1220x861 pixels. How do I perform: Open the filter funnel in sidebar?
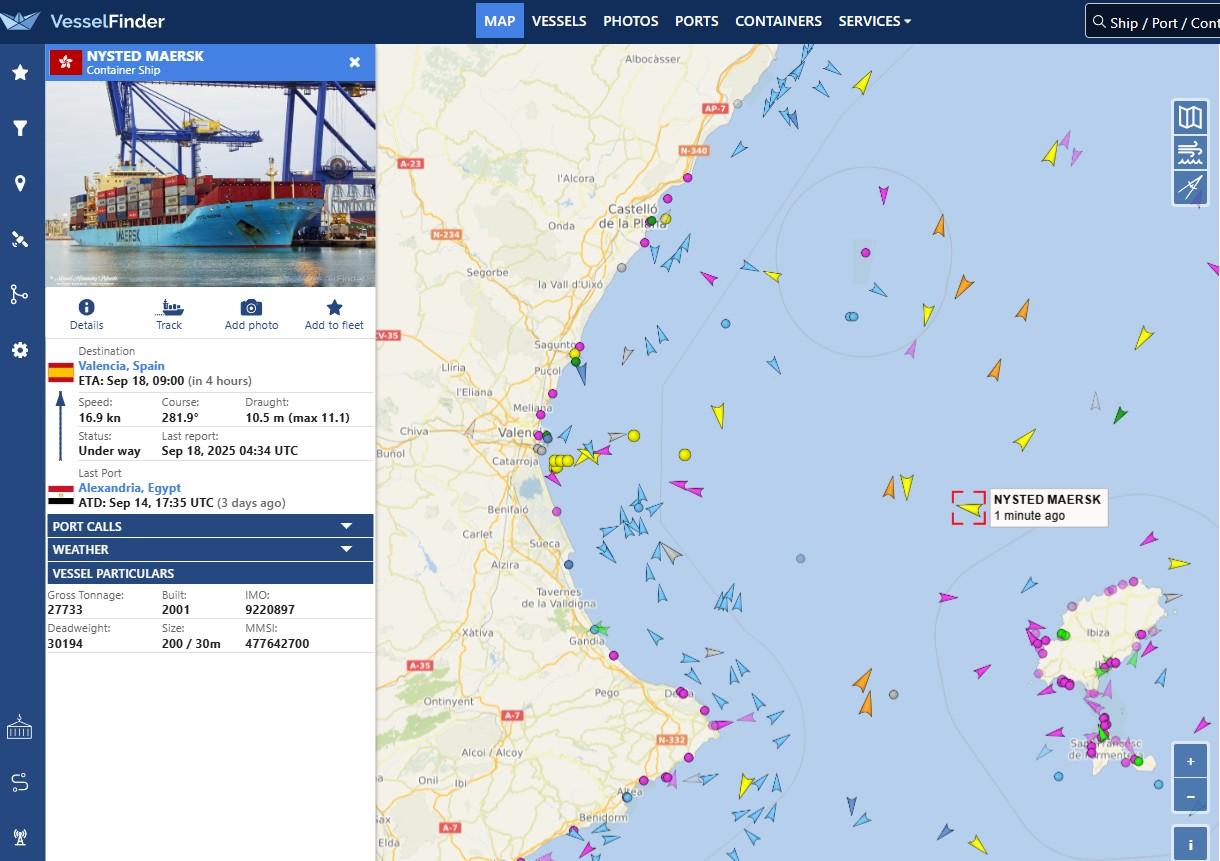[19, 128]
